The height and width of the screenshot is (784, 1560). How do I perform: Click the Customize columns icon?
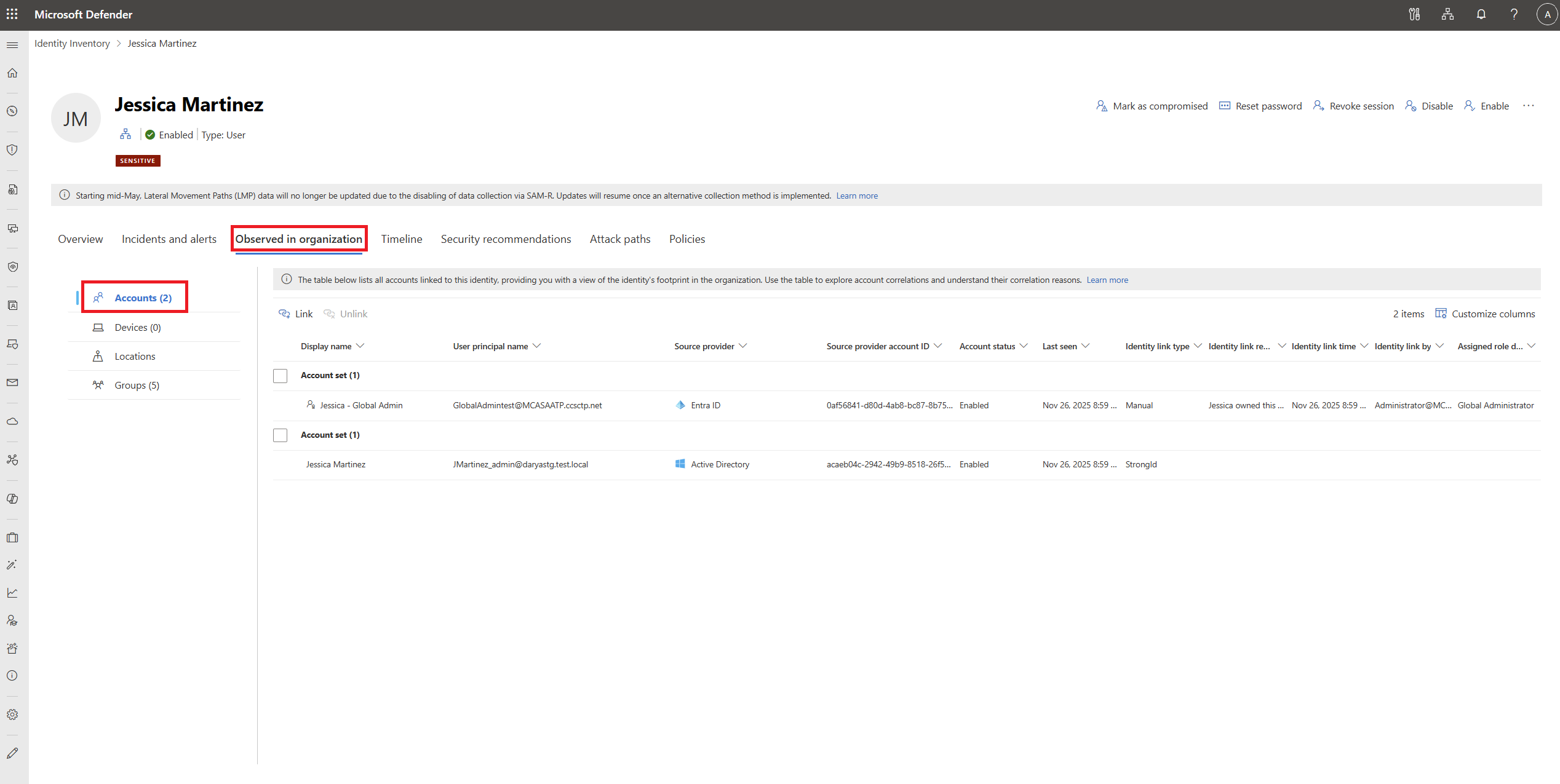1441,314
